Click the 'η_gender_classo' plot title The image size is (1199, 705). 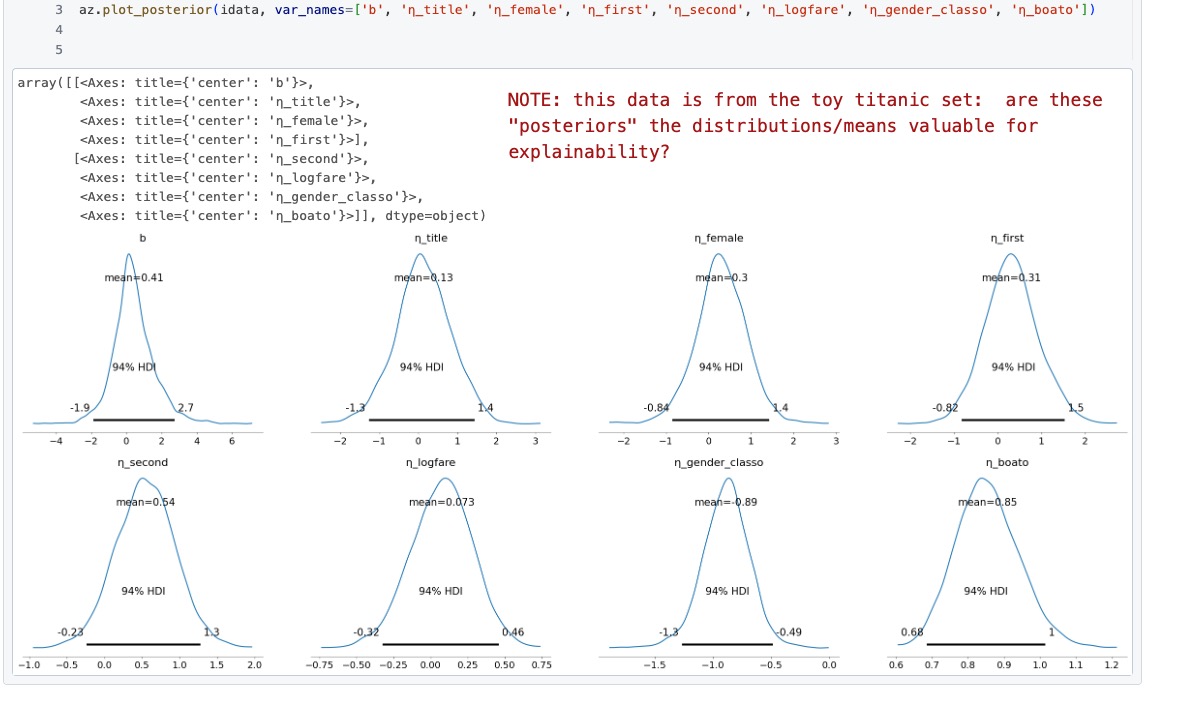(719, 463)
